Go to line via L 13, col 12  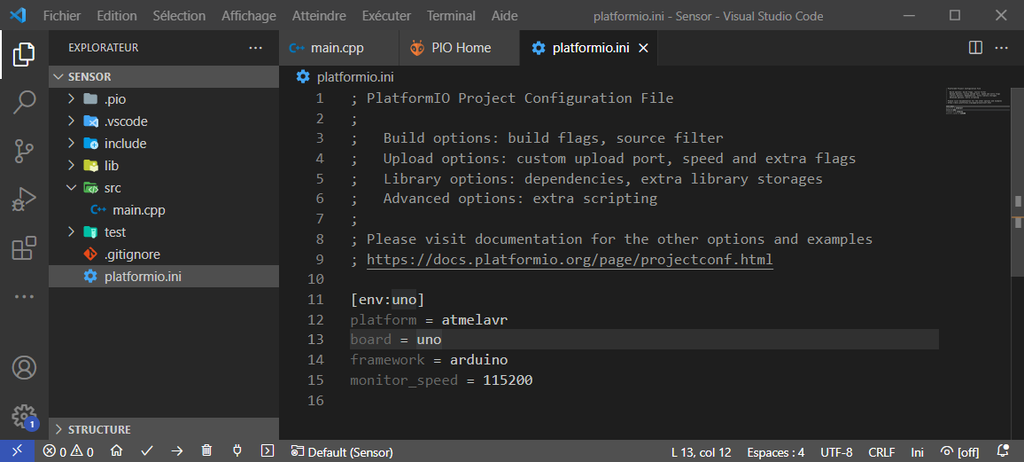coord(701,452)
